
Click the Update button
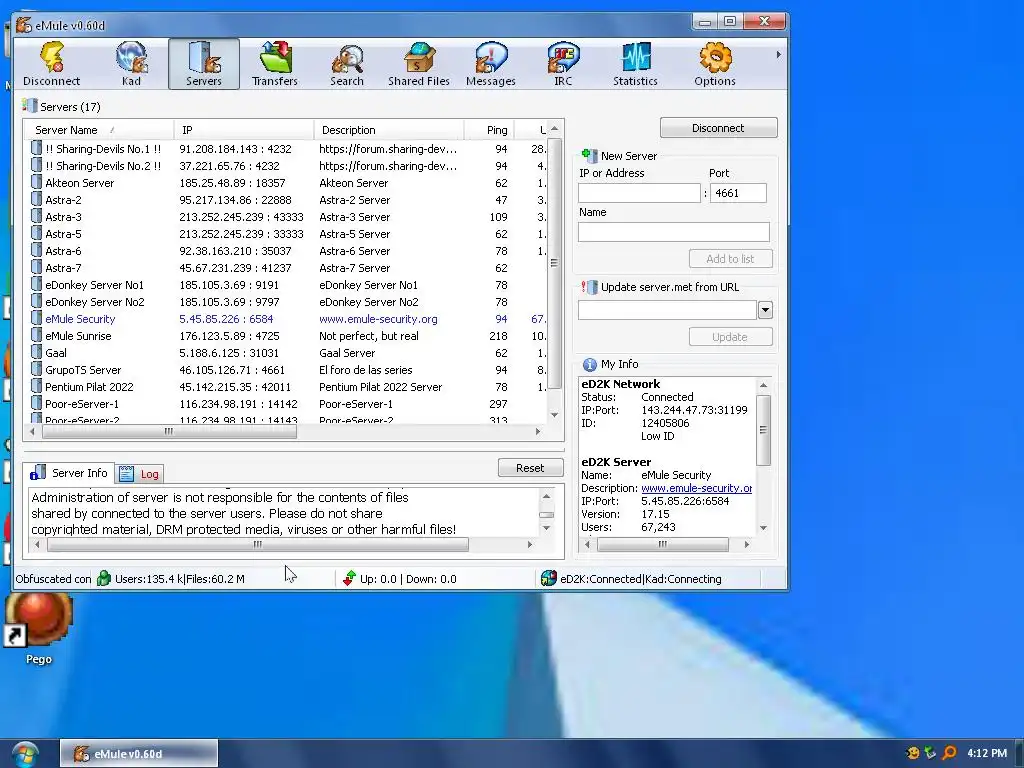[x=730, y=337]
